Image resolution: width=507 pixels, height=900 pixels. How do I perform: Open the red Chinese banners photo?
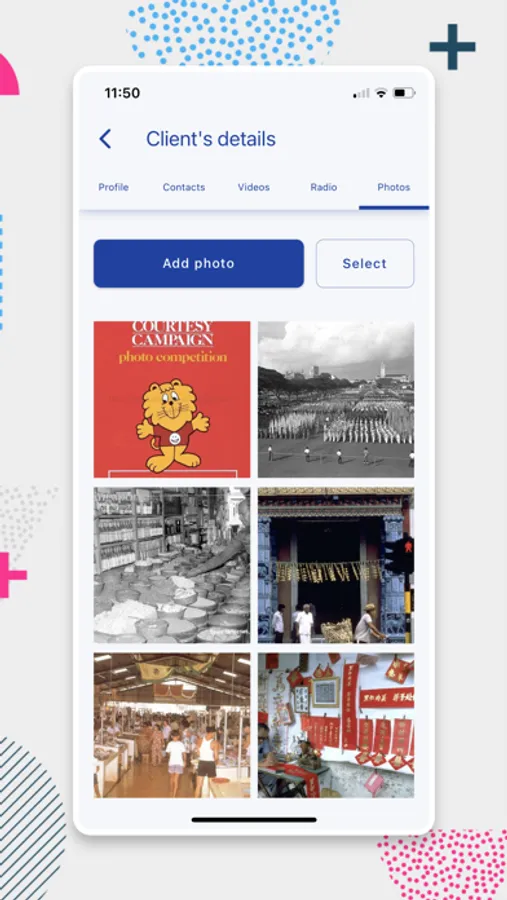click(336, 726)
